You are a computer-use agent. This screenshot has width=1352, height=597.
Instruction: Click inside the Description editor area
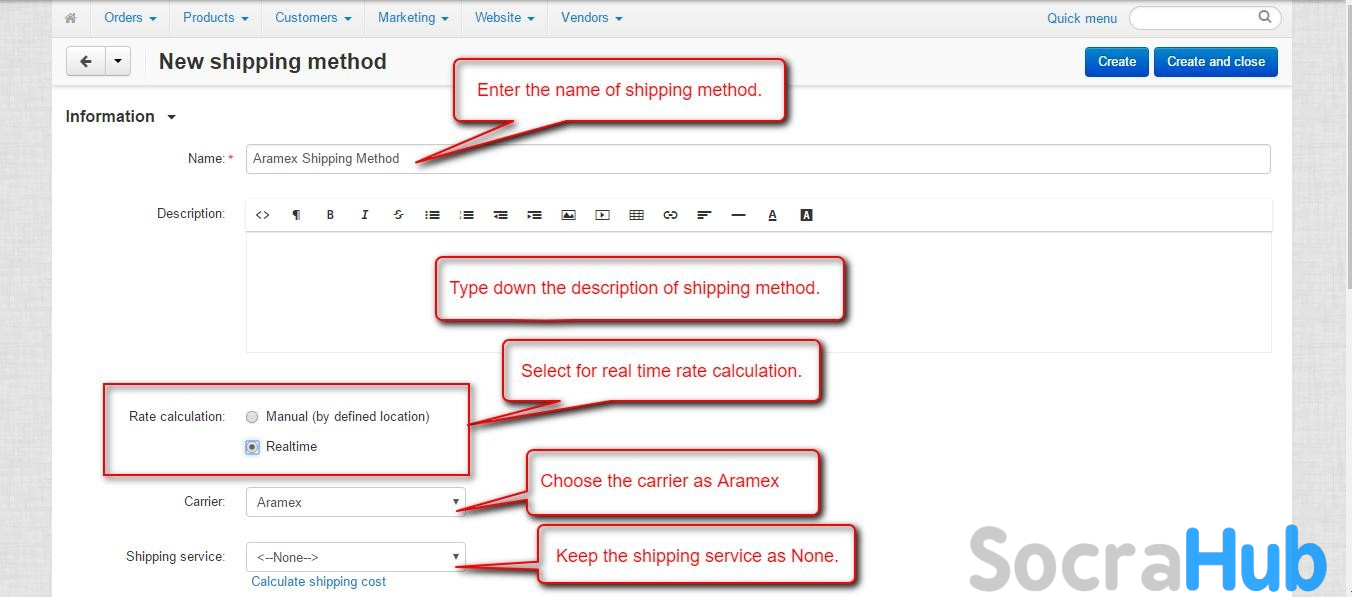758,292
